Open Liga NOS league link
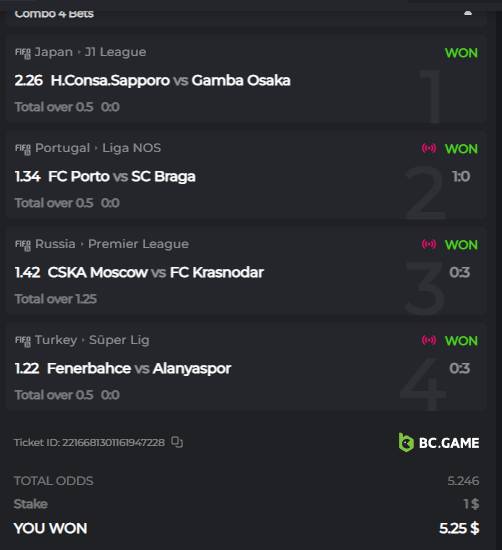Viewport: 502px width, 550px height. [x=132, y=148]
